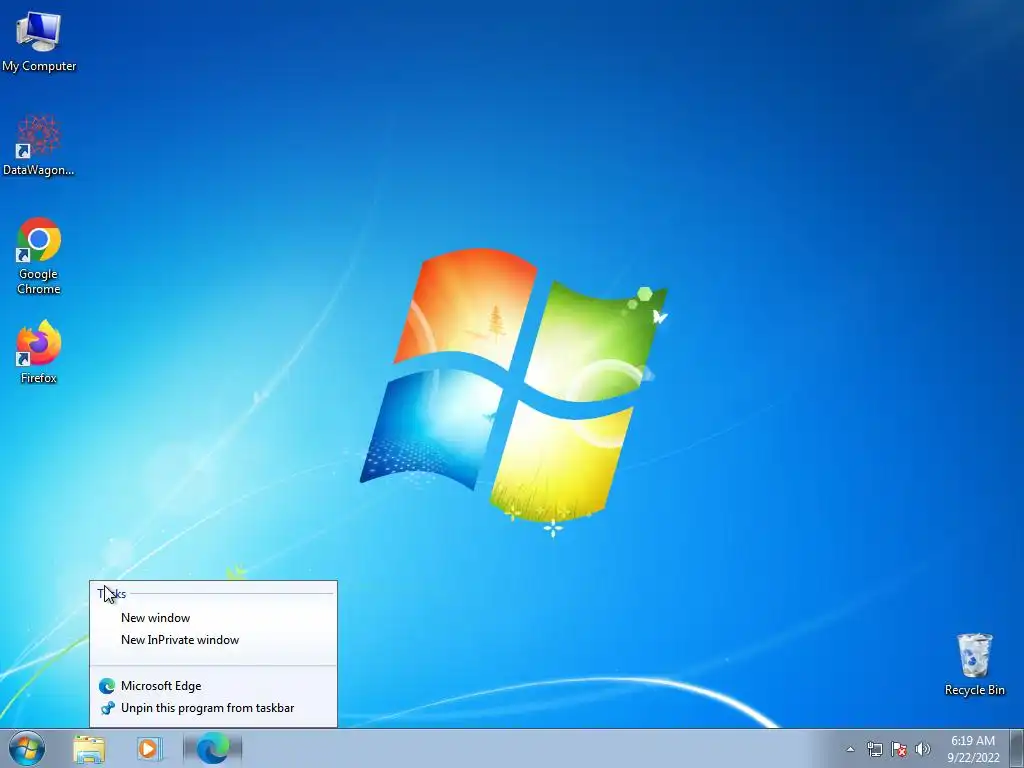
Task: Click the volume speaker tray icon
Action: [922, 749]
